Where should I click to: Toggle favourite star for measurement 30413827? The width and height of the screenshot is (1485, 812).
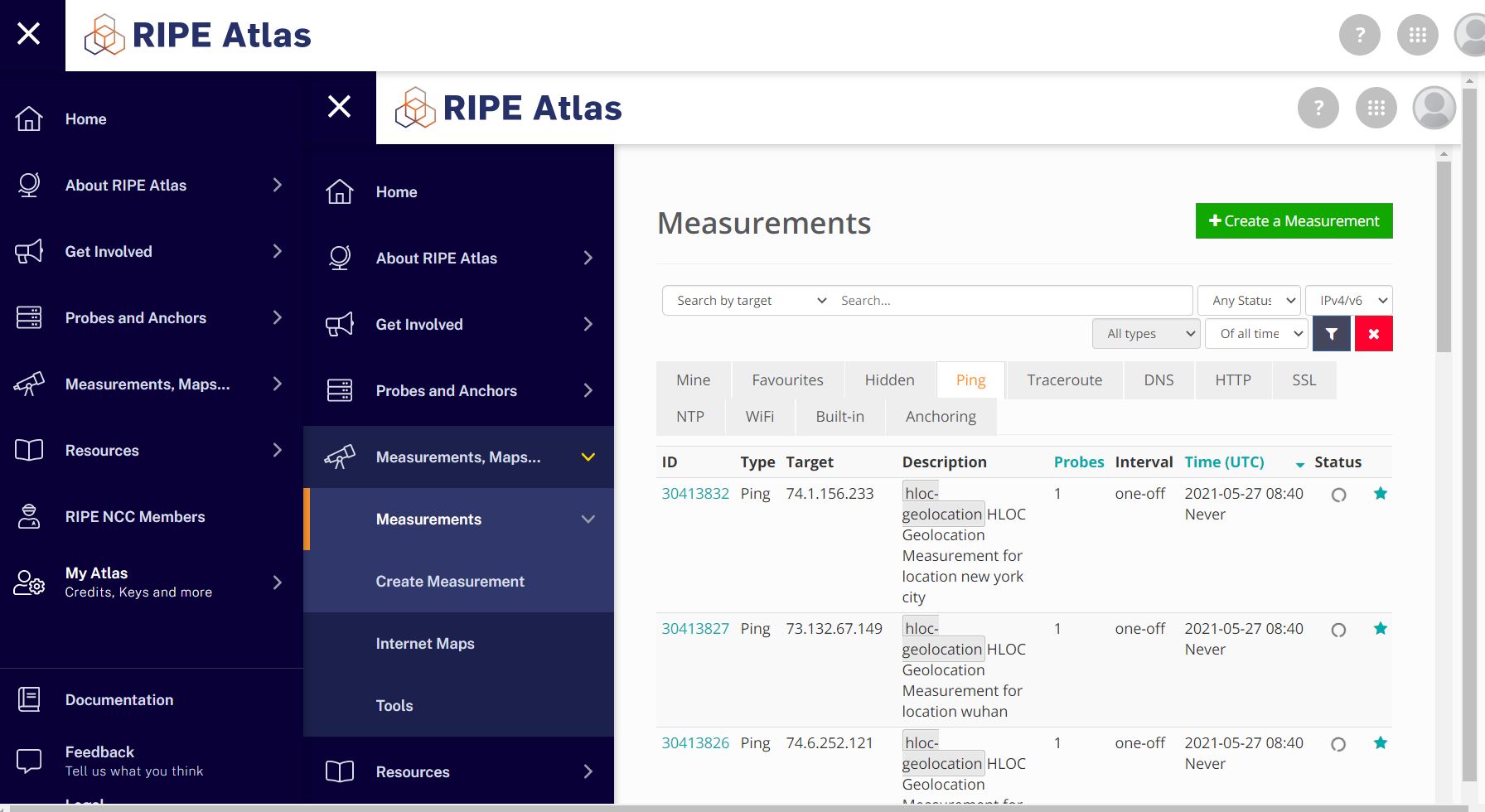click(x=1380, y=629)
